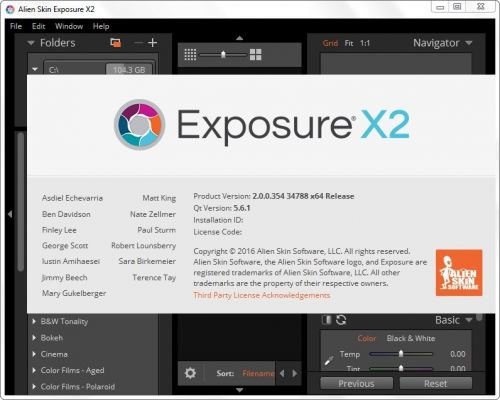
Task: Adjust the thumbnail size slider
Action: [223, 55]
